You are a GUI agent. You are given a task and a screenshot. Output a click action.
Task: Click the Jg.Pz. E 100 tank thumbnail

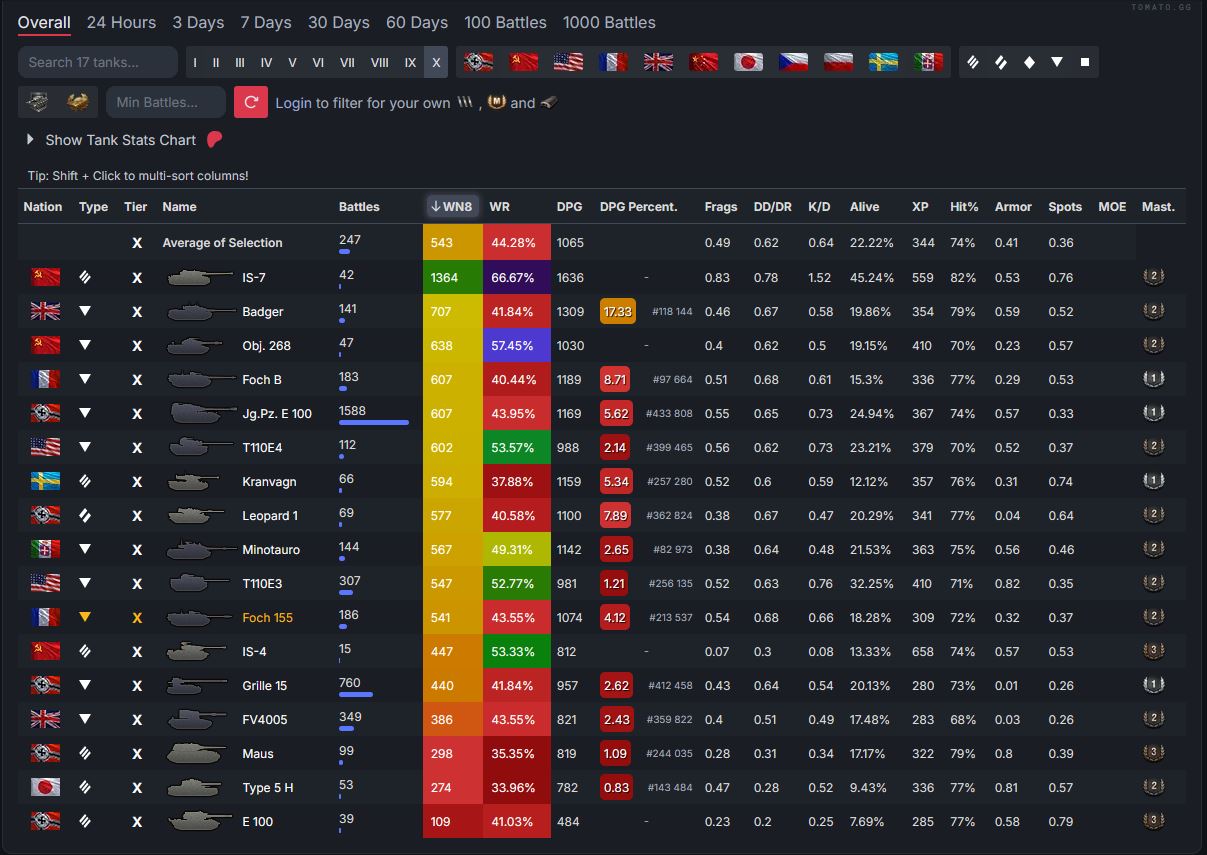pos(201,413)
